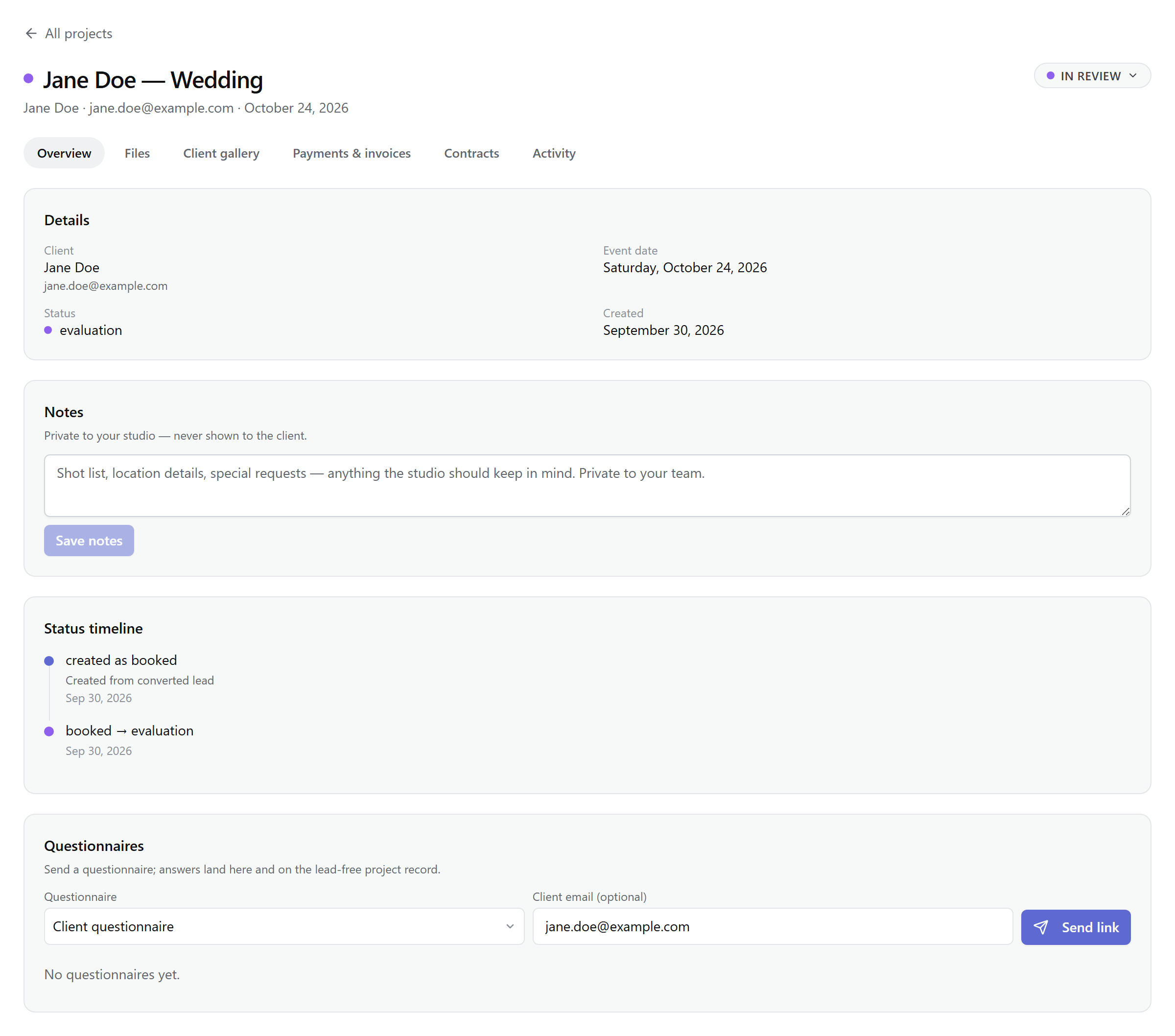Switch to the Overview tab
Viewport: 1175px width, 1036px height.
coord(65,153)
